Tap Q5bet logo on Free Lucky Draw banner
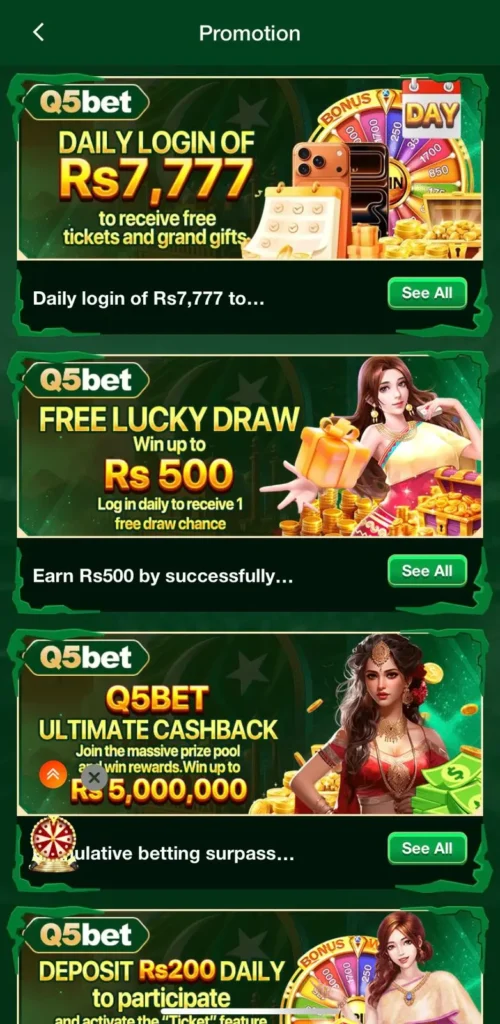The height and width of the screenshot is (1024, 500). (x=86, y=381)
